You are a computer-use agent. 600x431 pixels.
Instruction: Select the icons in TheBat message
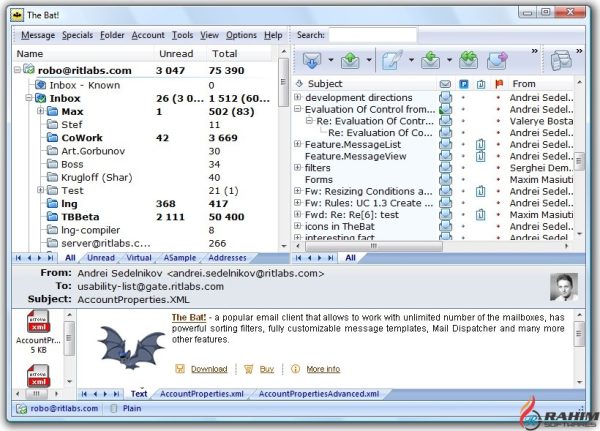click(339, 226)
